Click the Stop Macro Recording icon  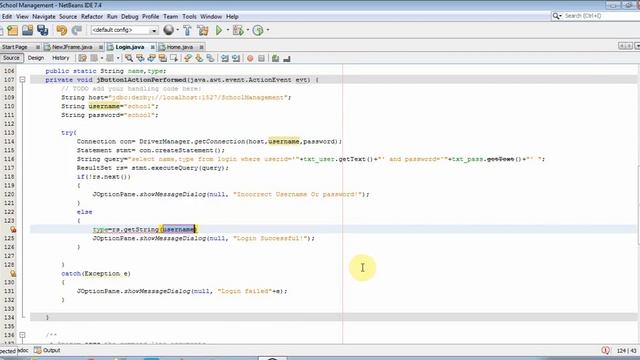(261, 58)
